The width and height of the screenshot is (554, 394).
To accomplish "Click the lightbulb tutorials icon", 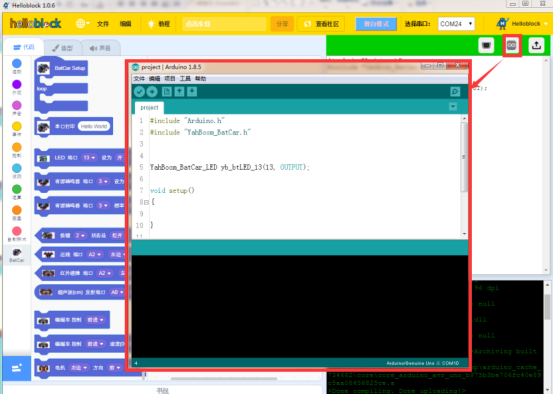I will (151, 24).
